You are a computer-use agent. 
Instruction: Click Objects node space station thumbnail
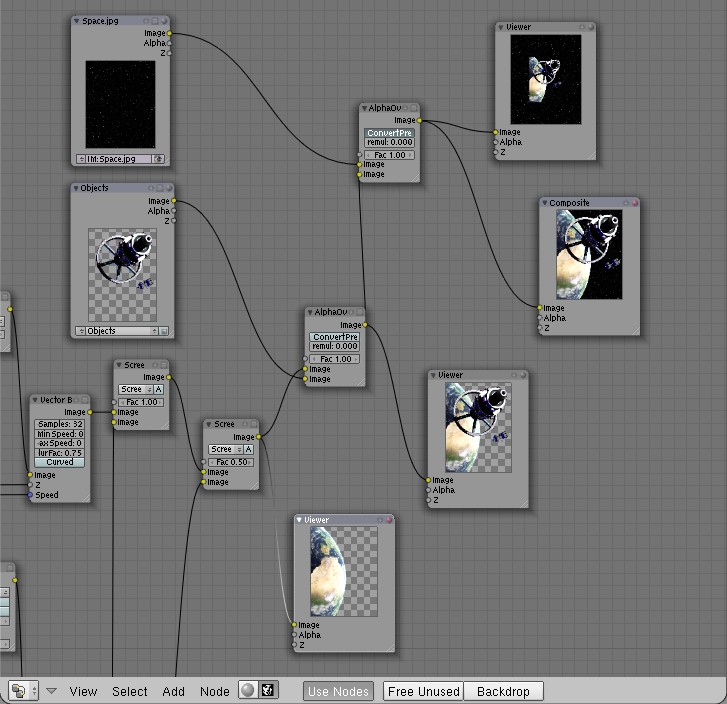point(122,275)
